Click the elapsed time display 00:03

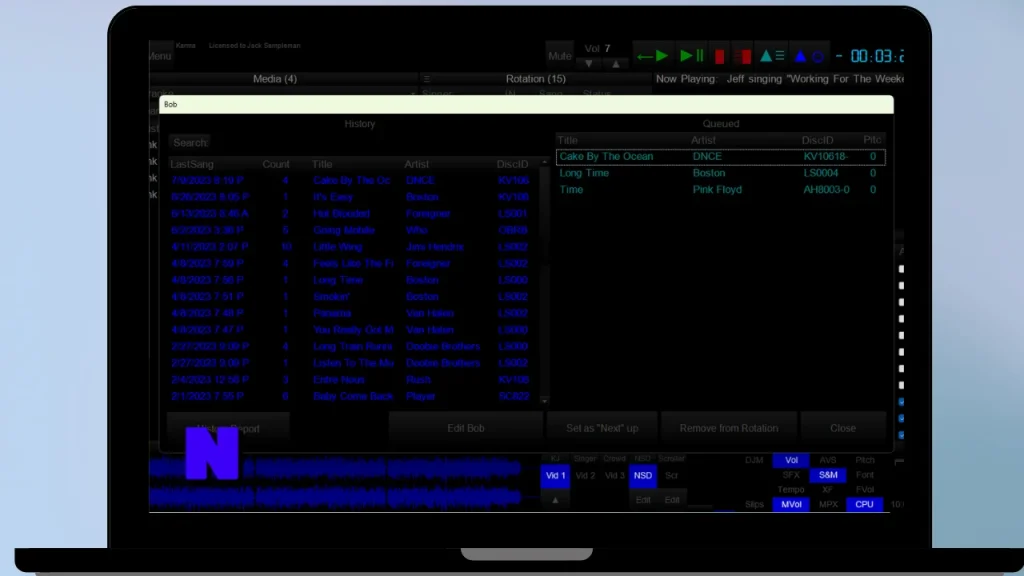[877, 56]
